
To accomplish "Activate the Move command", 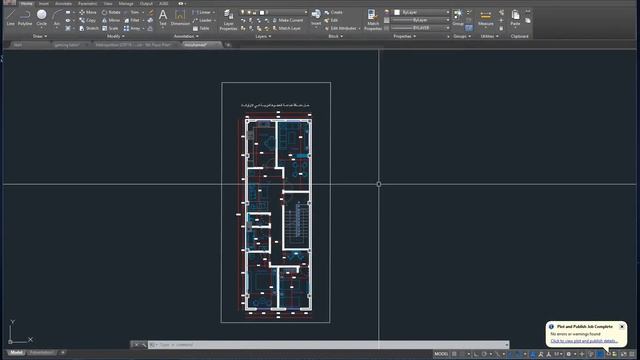I will 88,13.
